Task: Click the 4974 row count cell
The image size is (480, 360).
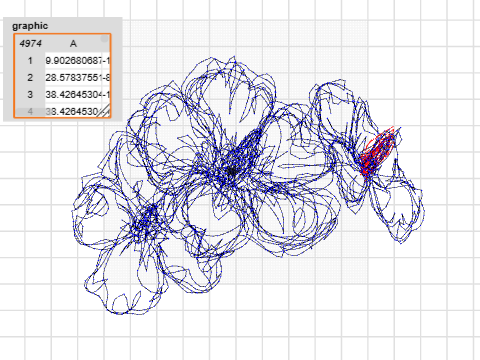Action: point(30,43)
